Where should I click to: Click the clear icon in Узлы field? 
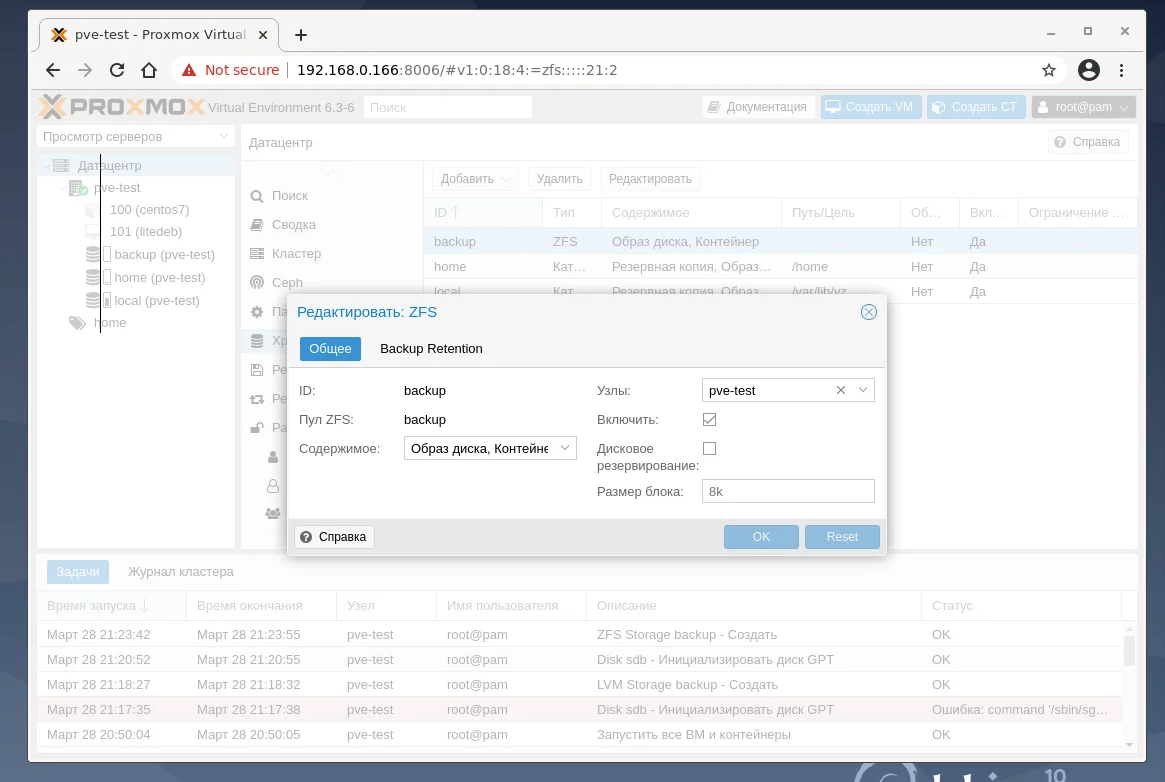tap(840, 390)
